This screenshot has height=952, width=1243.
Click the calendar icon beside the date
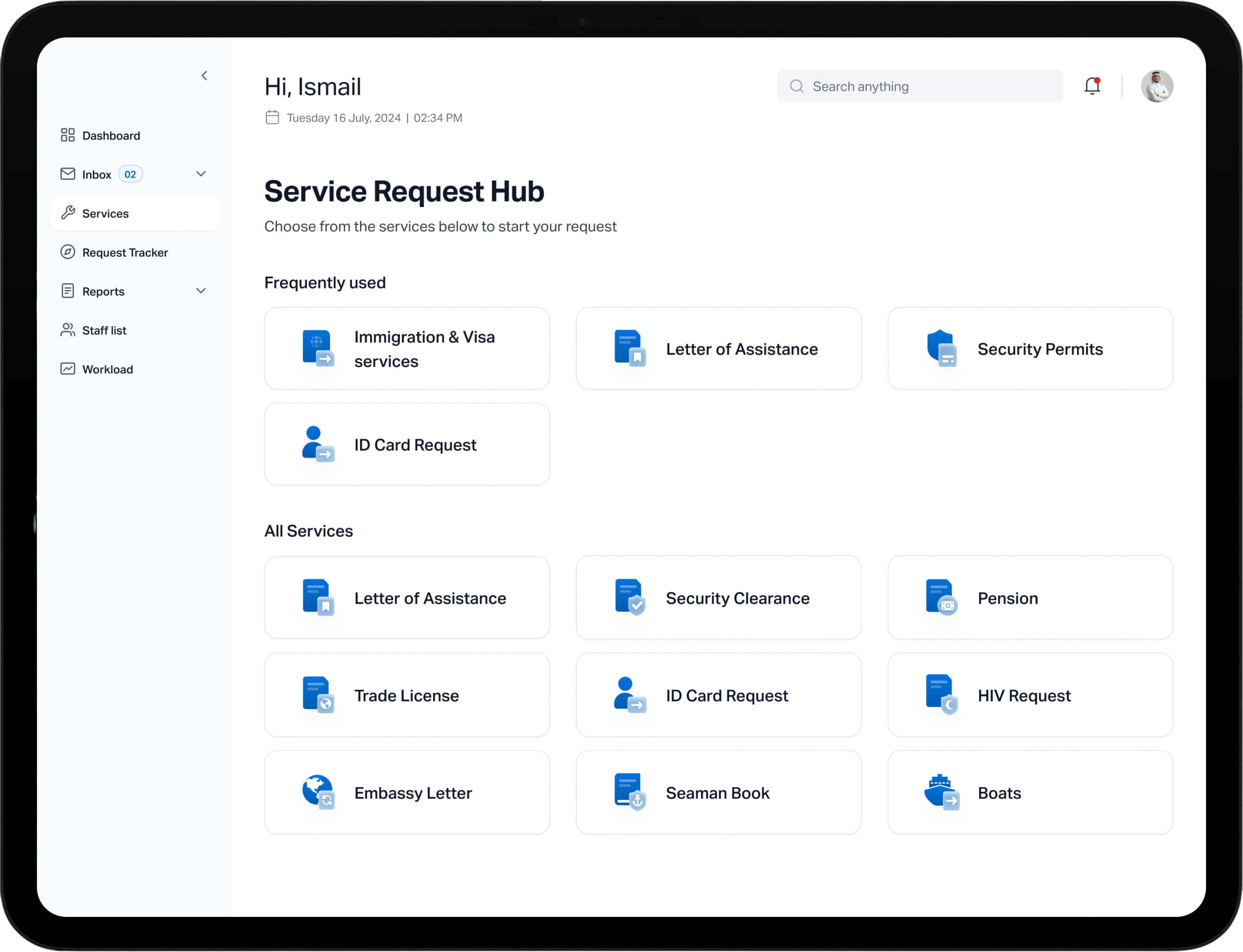tap(272, 118)
